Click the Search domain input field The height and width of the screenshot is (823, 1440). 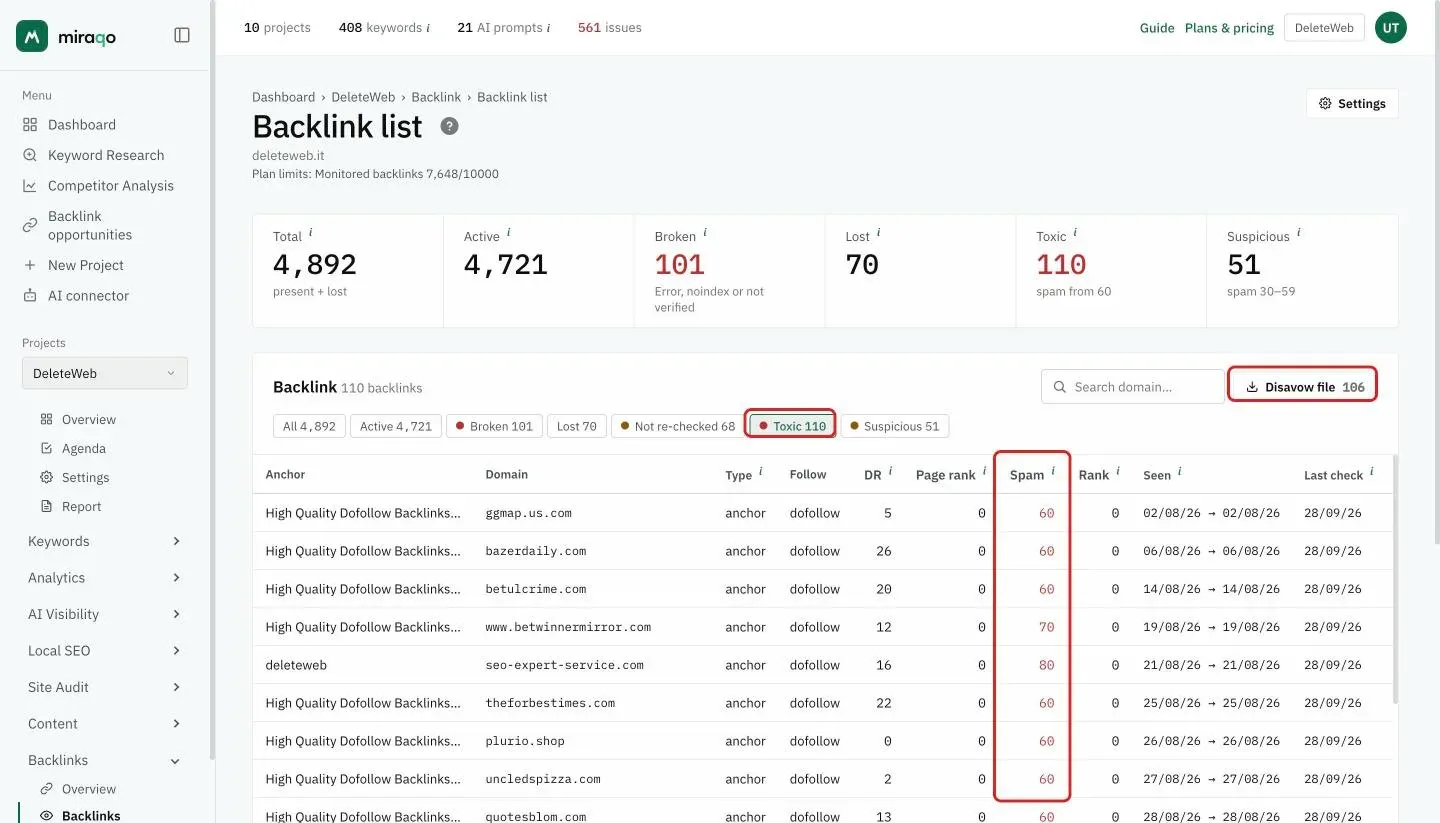(x=1132, y=386)
